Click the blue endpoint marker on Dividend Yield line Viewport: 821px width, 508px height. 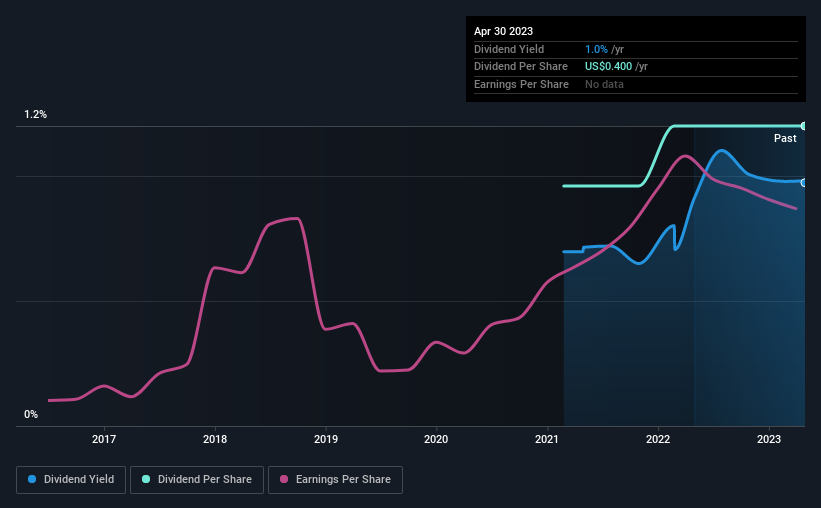(804, 183)
